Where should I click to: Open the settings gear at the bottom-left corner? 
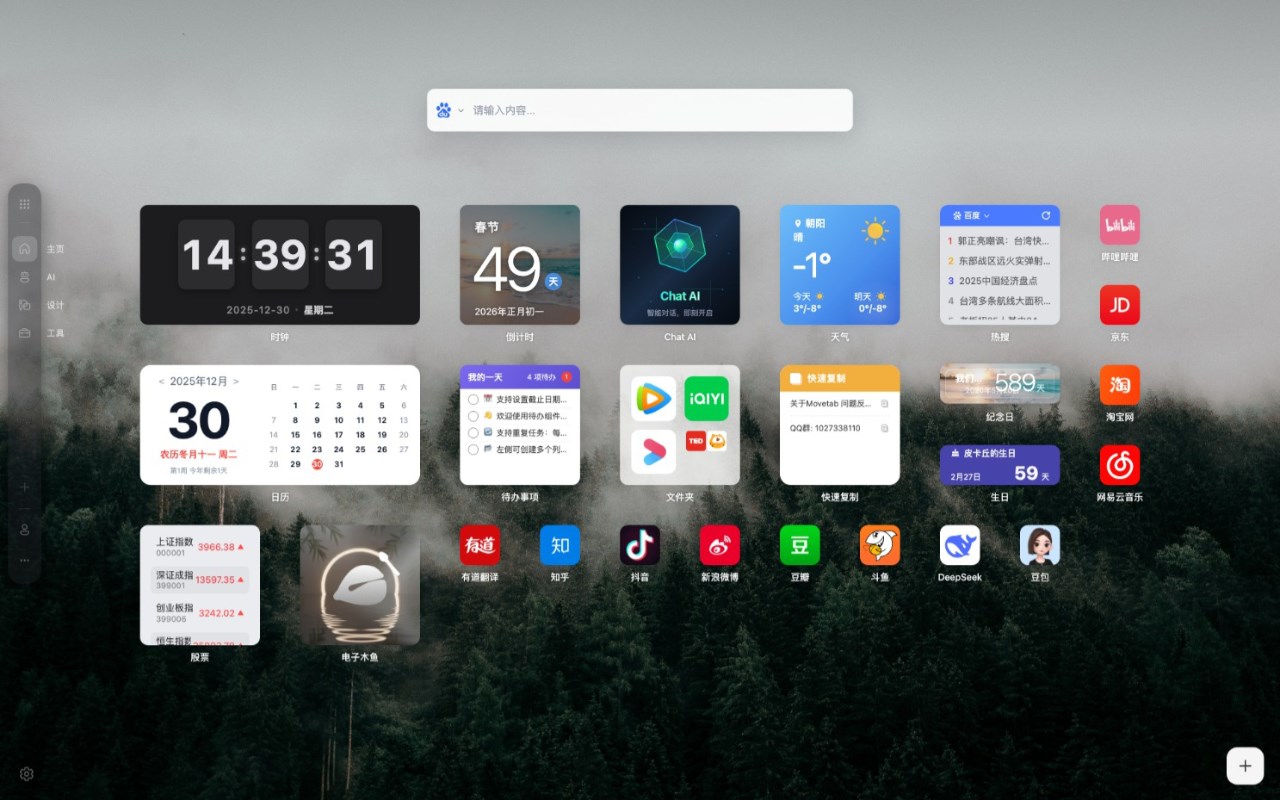click(27, 774)
